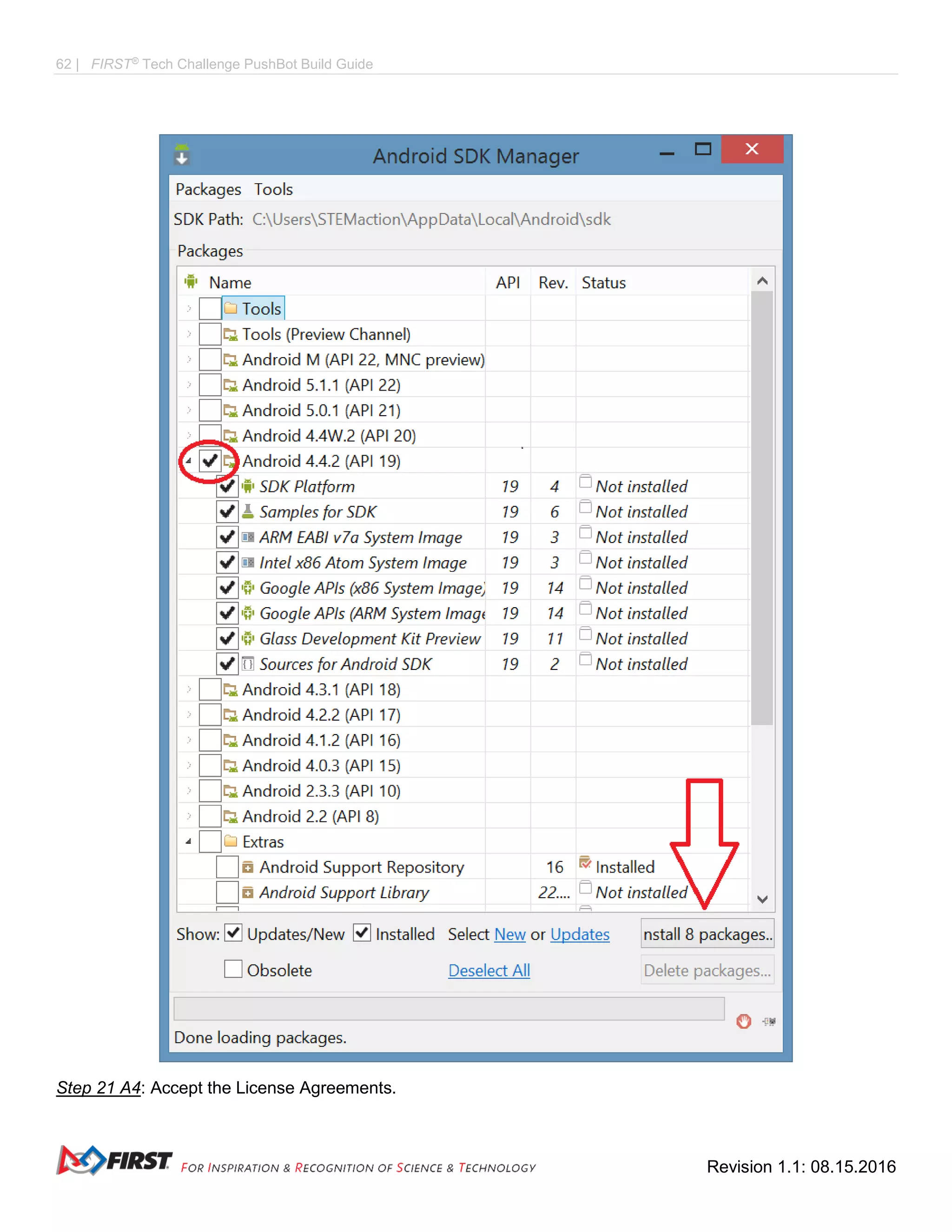Click the Sources for Android SDK icon
Screen dimensions: 952x1232
248,664
